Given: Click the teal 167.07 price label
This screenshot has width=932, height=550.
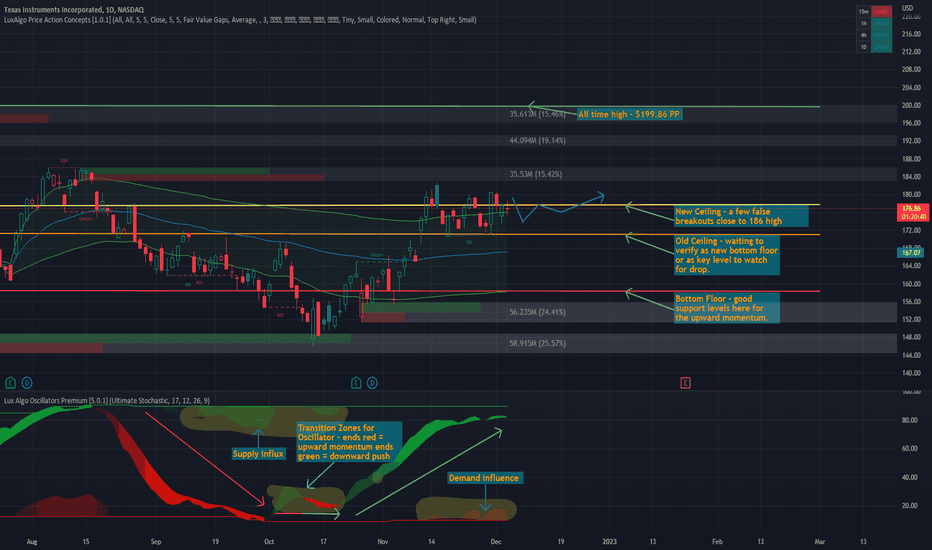Looking at the screenshot, I should 911,253.
